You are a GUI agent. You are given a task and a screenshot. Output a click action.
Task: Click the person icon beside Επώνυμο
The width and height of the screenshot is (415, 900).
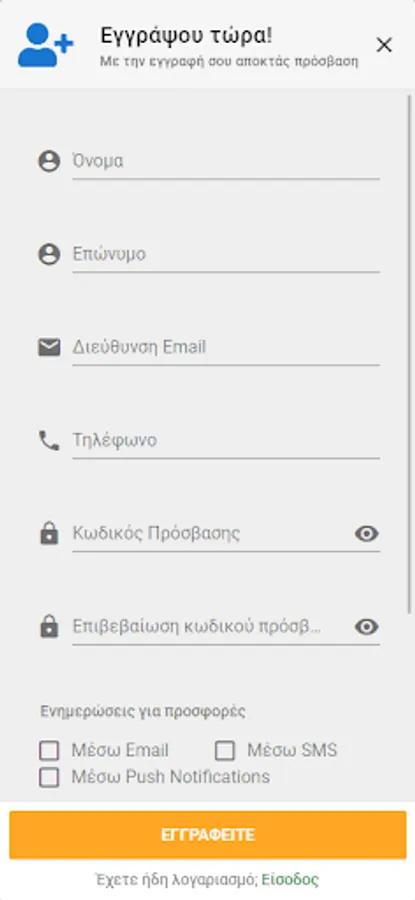point(49,254)
